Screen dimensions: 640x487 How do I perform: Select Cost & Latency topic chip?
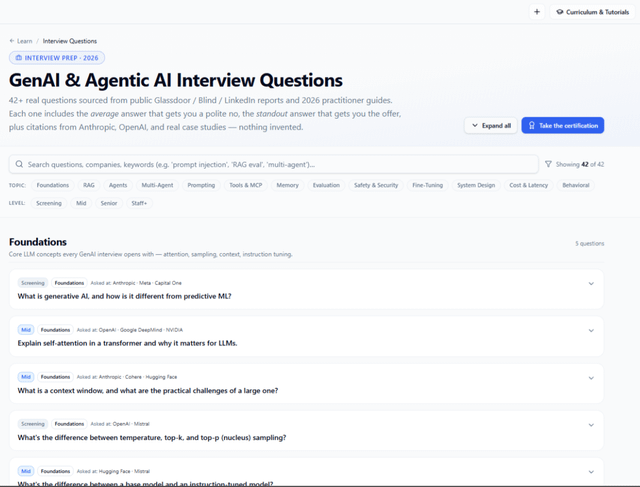[x=529, y=185]
